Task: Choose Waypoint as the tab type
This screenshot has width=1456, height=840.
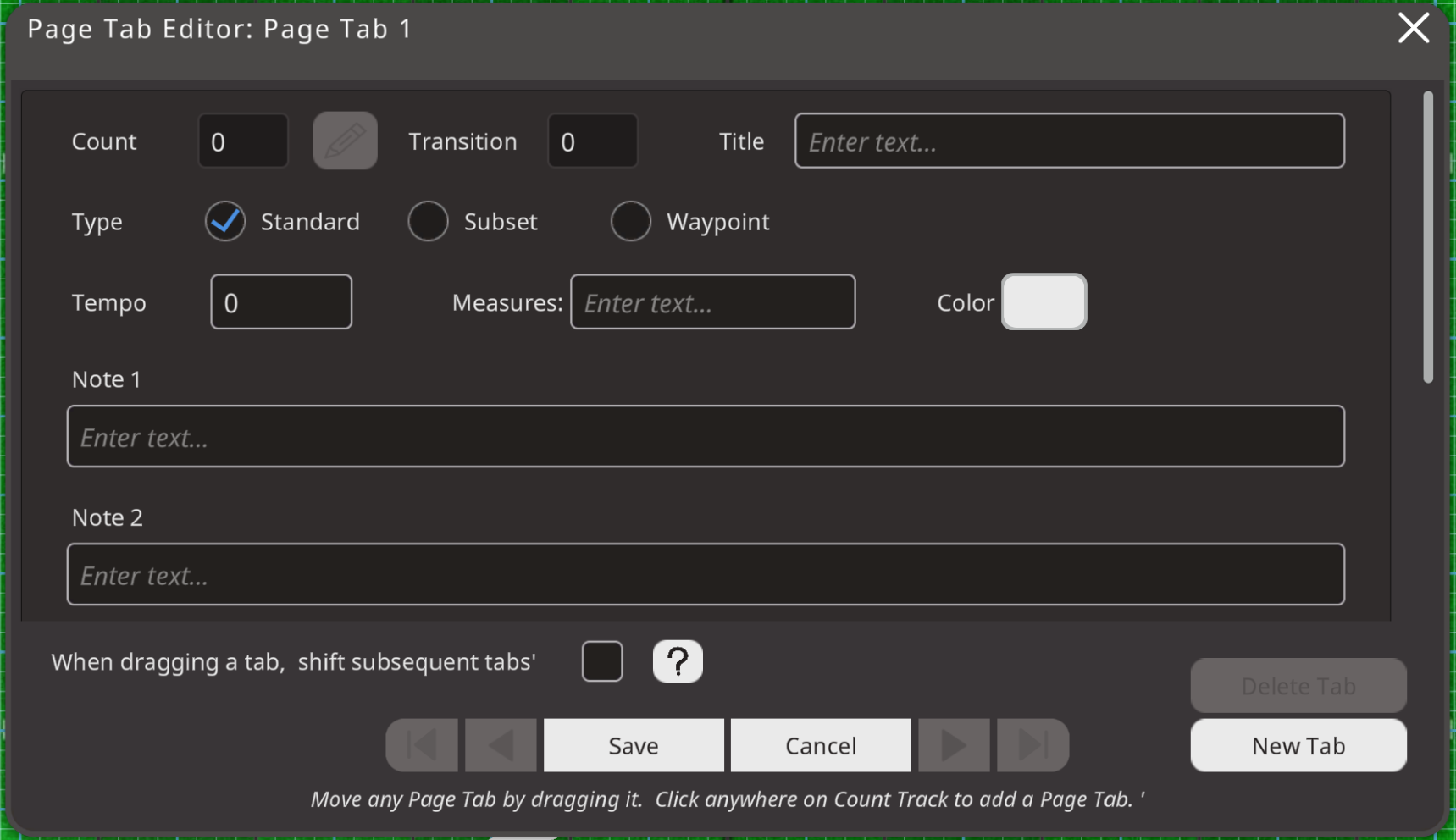Action: point(631,222)
